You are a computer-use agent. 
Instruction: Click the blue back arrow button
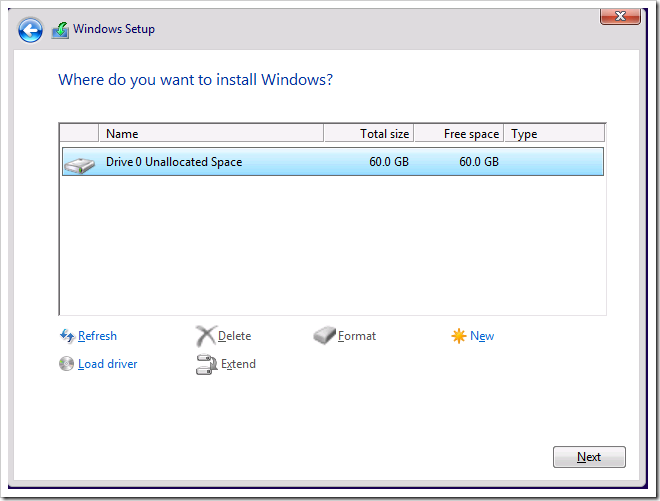30,30
